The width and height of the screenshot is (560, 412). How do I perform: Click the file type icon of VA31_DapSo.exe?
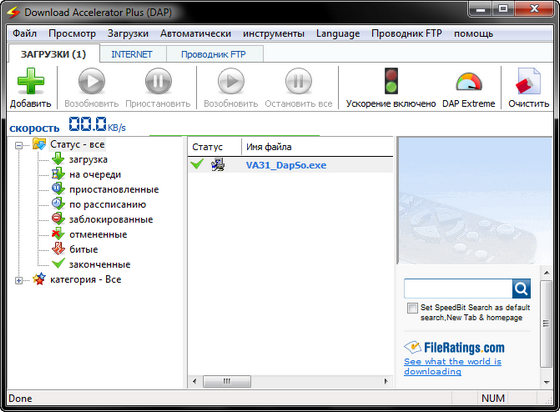click(218, 165)
